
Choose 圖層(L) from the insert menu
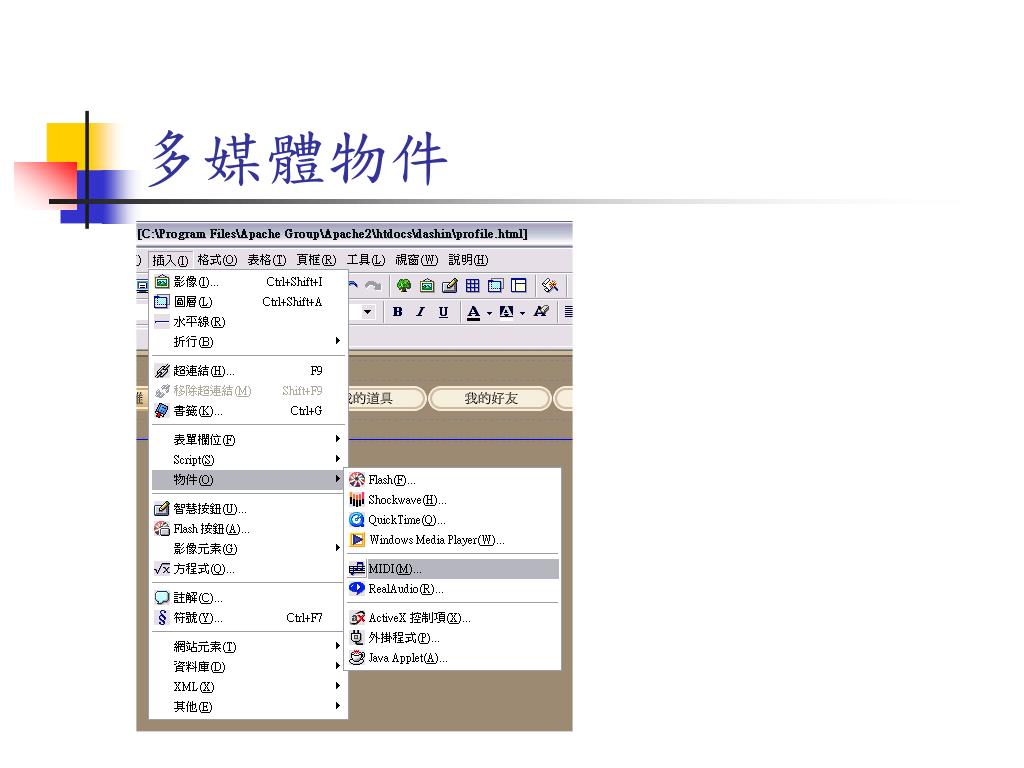pos(248,302)
